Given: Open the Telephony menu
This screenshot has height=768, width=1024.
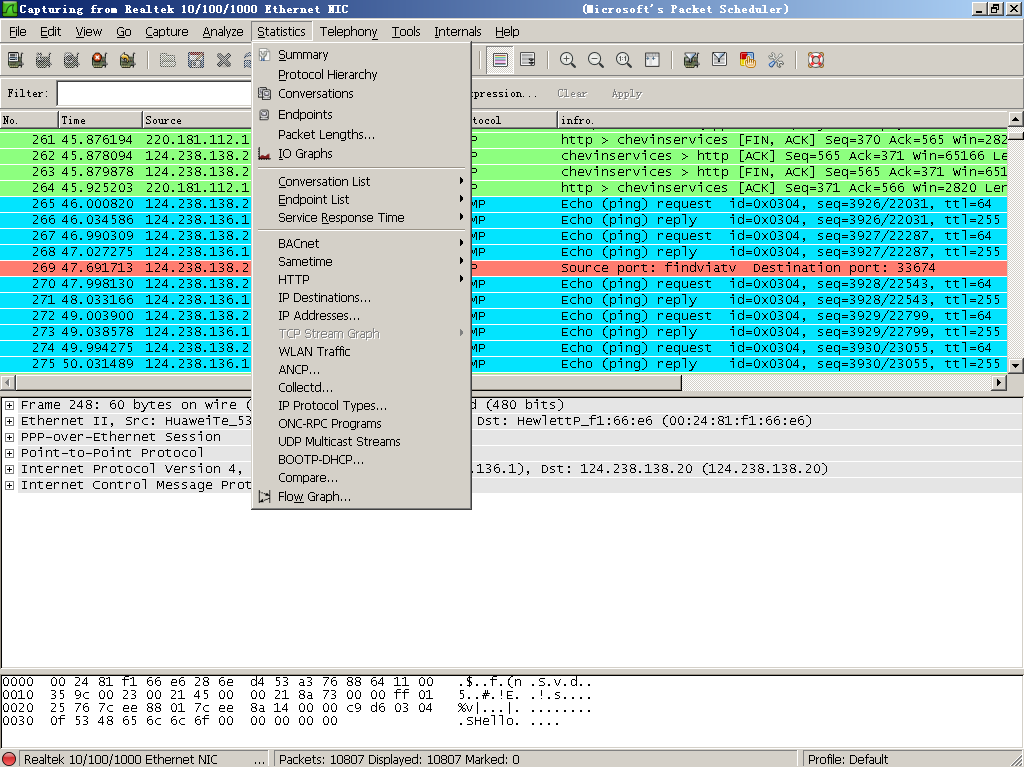Looking at the screenshot, I should tap(348, 32).
